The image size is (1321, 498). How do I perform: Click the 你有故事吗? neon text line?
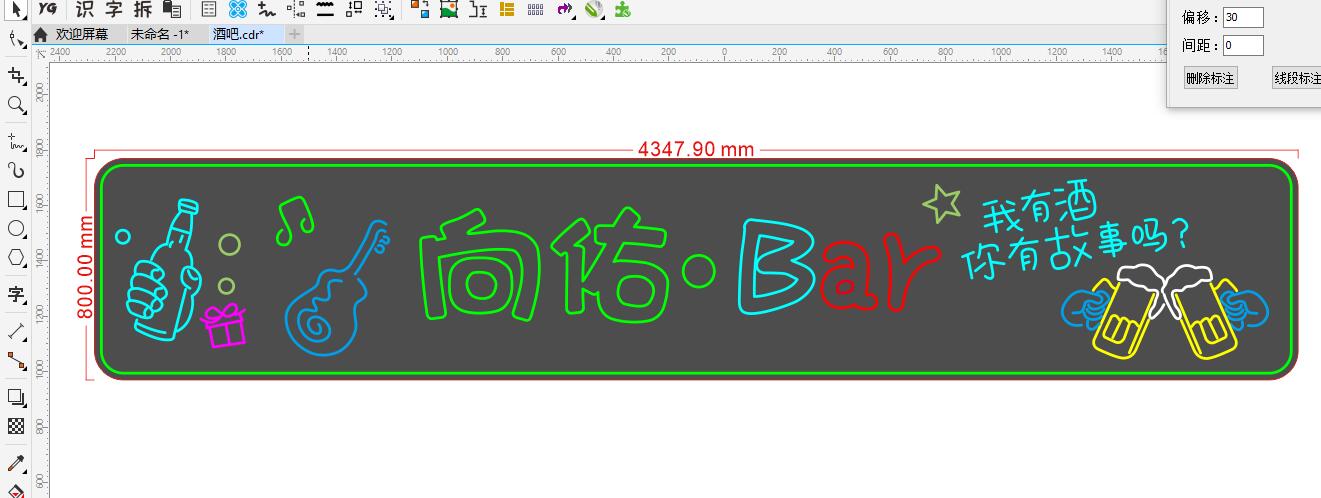(1075, 251)
